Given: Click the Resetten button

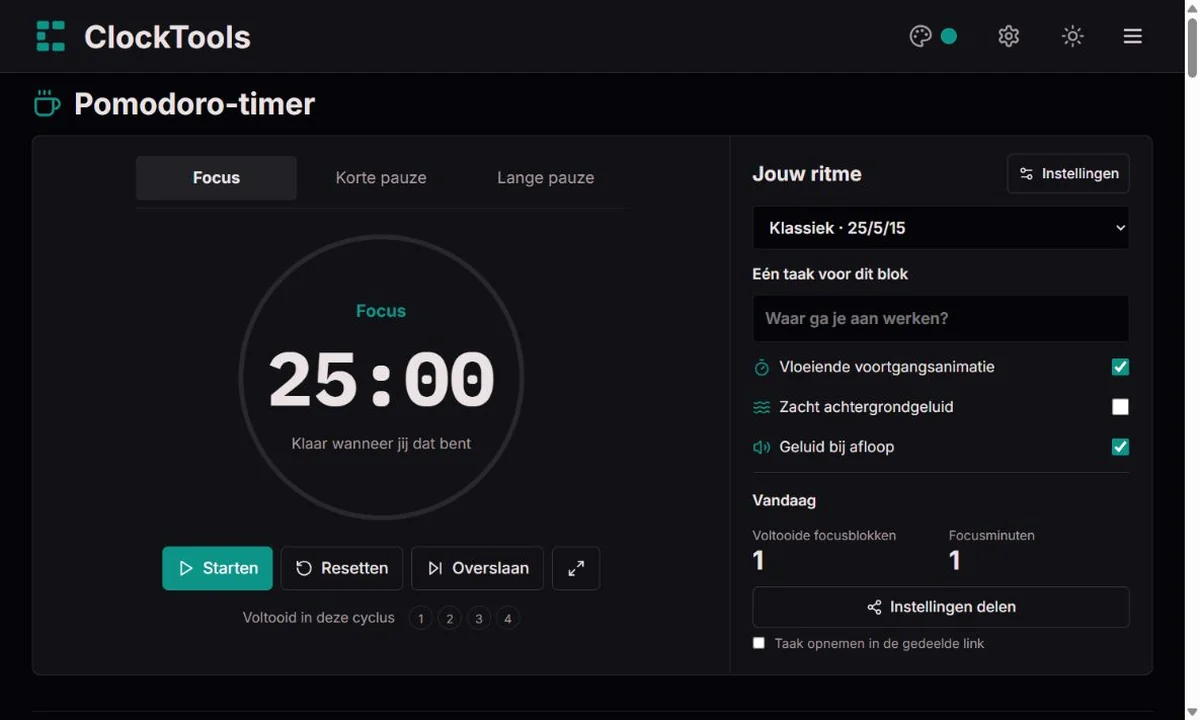Looking at the screenshot, I should pyautogui.click(x=342, y=568).
